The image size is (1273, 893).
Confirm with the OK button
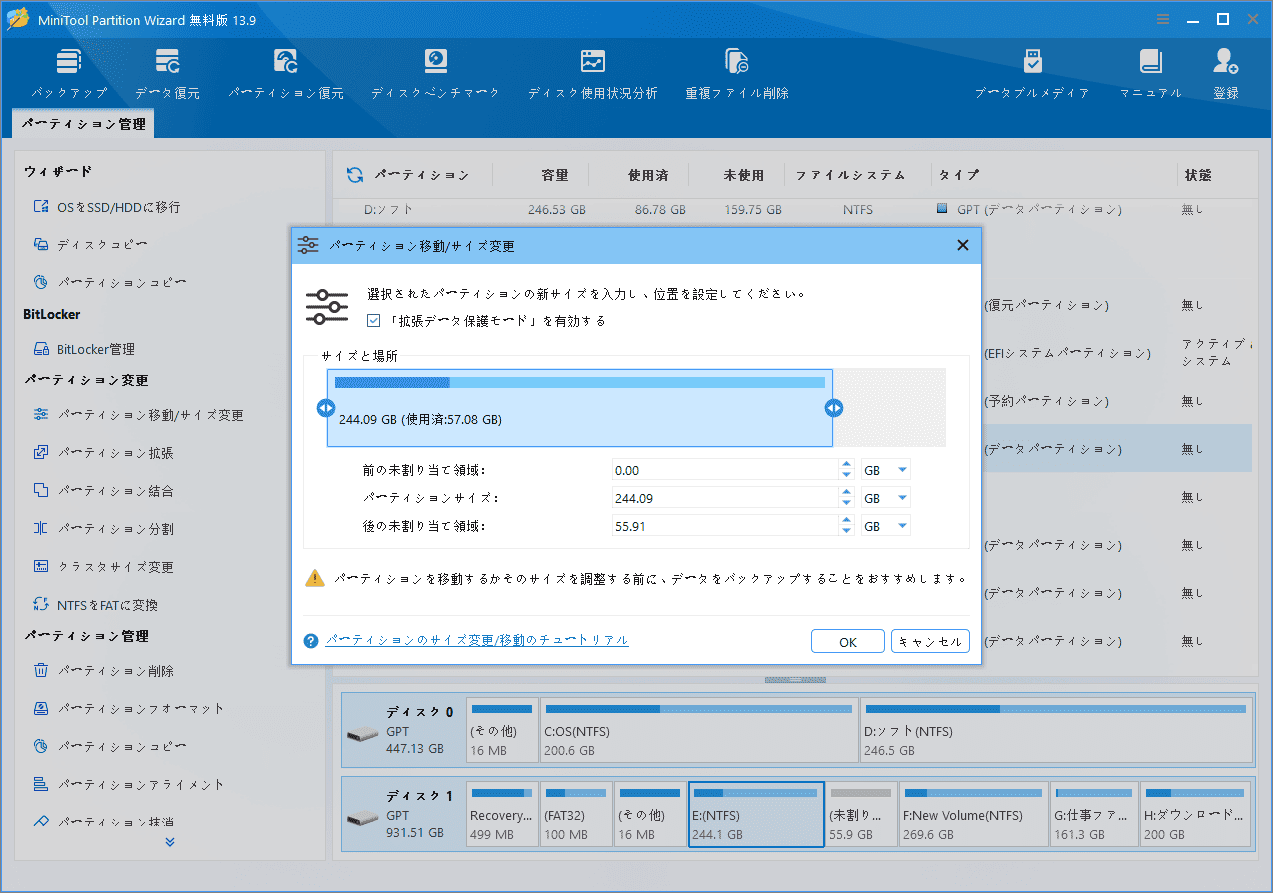click(x=848, y=642)
